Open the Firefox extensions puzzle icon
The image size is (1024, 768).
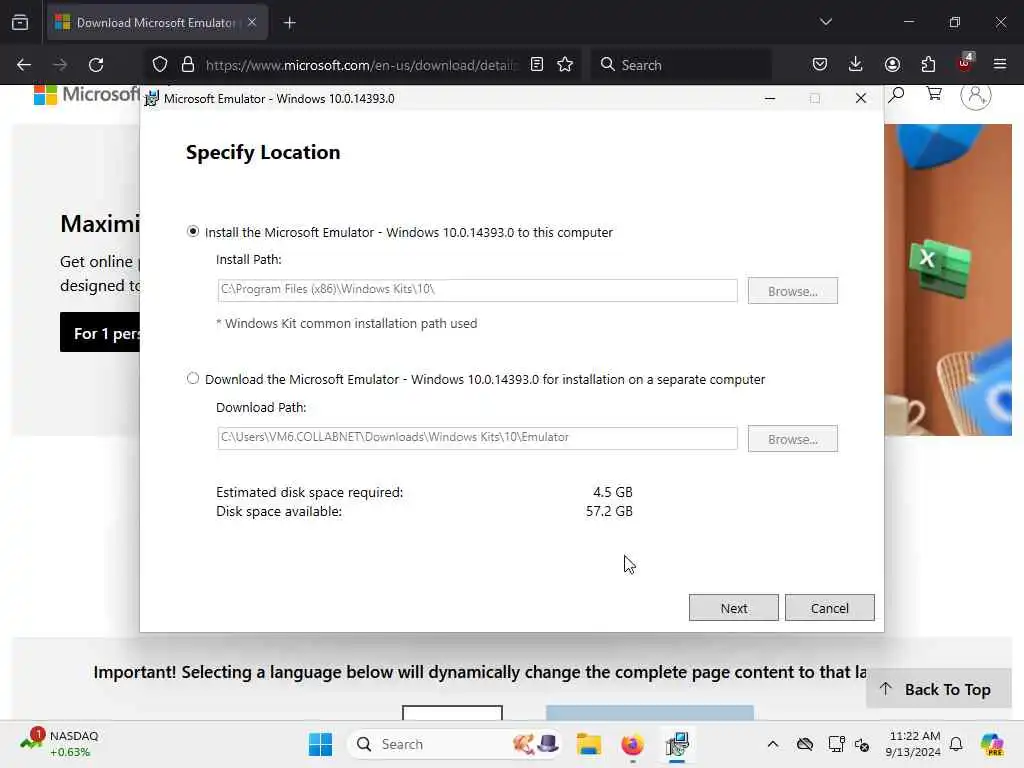(928, 64)
